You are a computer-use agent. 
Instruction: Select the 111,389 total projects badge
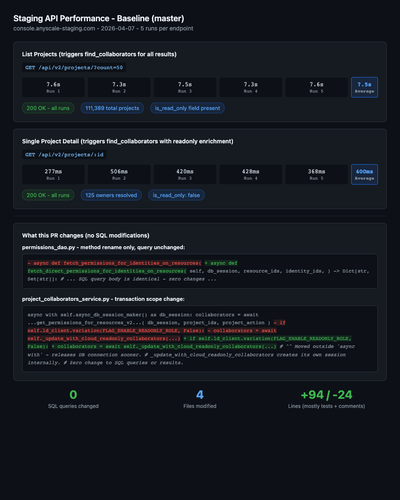pyautogui.click(x=112, y=108)
